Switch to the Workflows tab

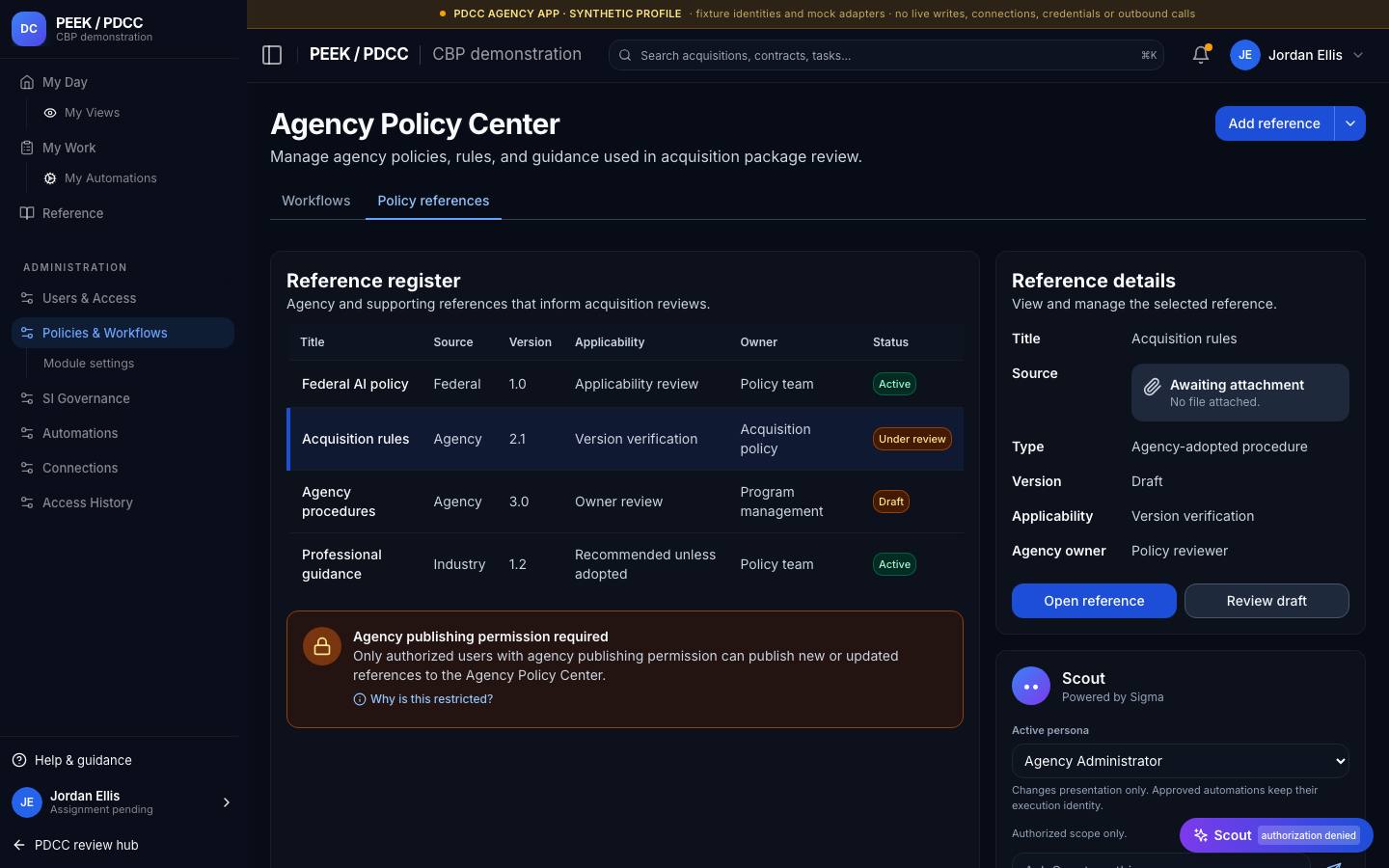pyautogui.click(x=316, y=201)
